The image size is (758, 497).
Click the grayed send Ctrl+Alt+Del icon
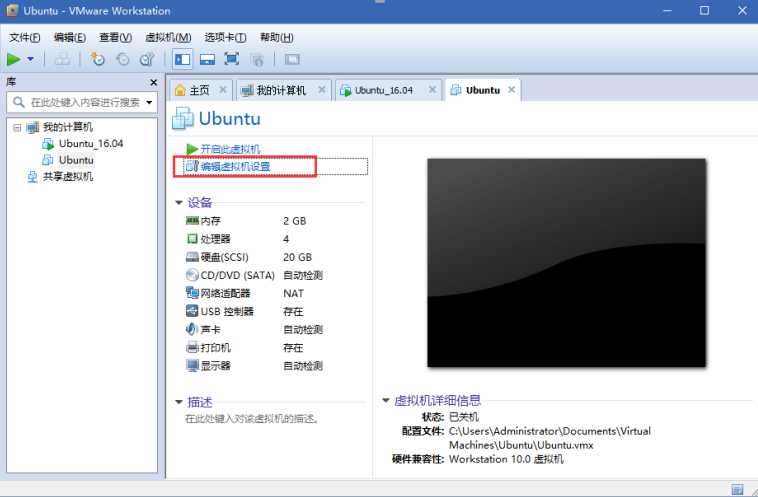tap(62, 59)
